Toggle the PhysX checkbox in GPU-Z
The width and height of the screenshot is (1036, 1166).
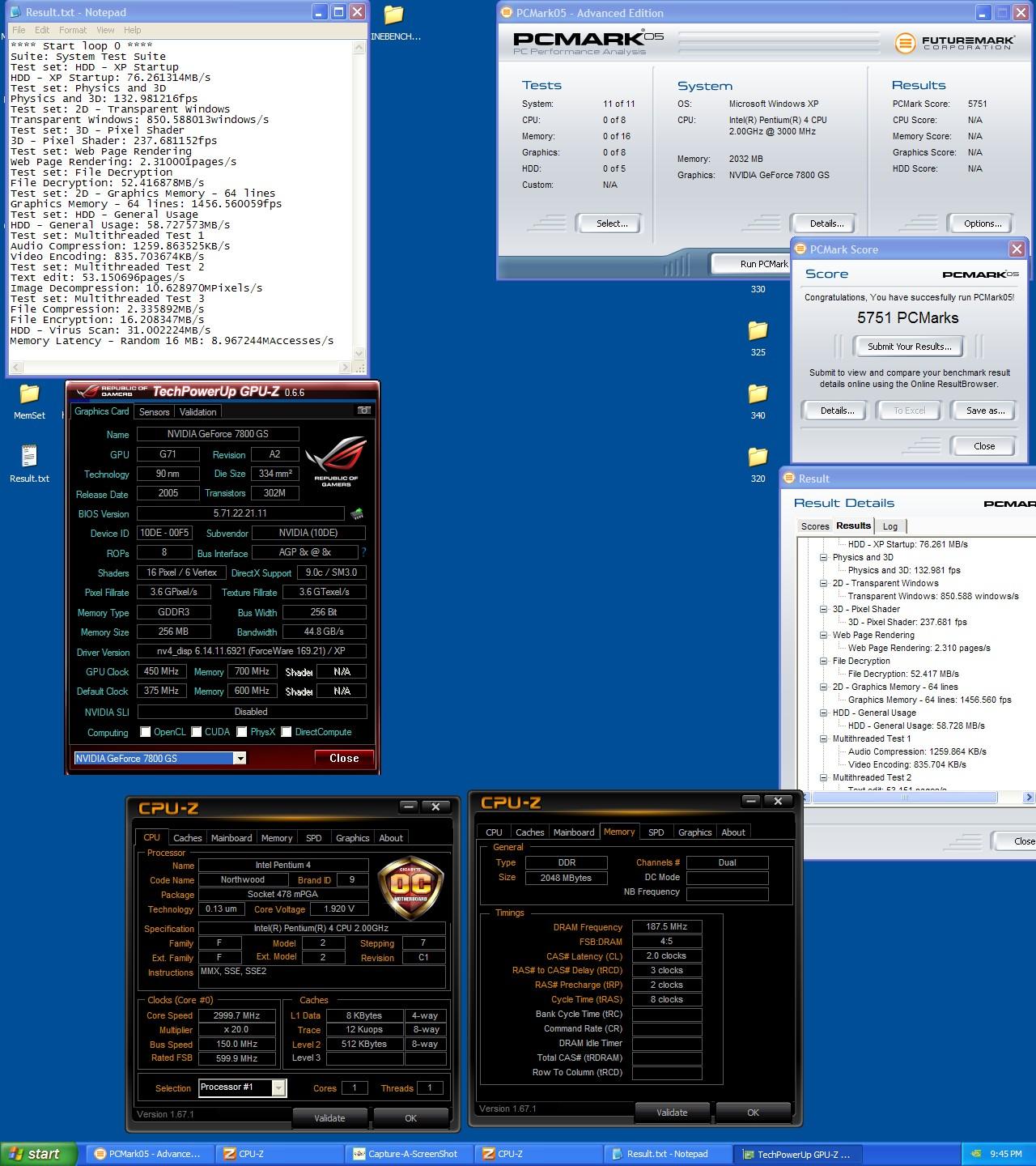(242, 732)
